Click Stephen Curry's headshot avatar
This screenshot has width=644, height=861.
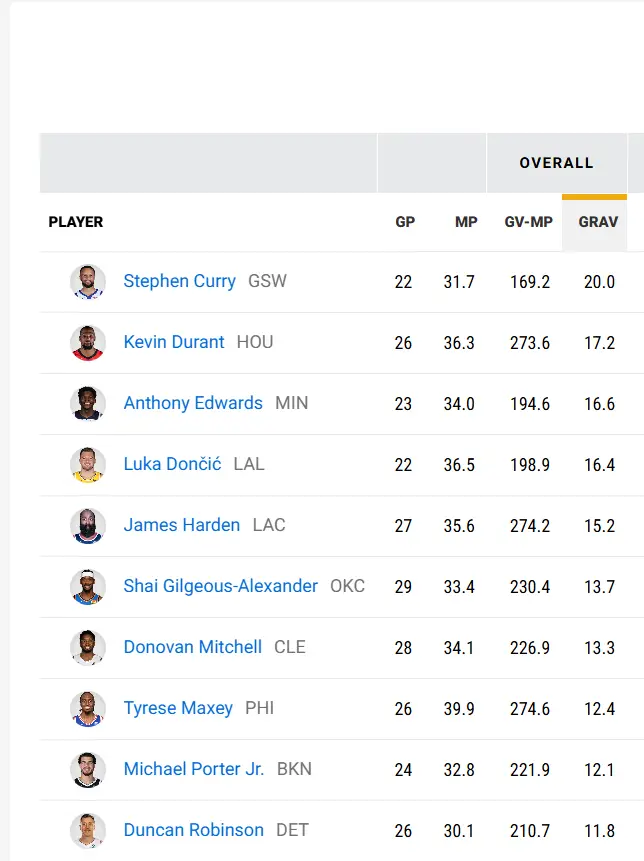point(88,282)
